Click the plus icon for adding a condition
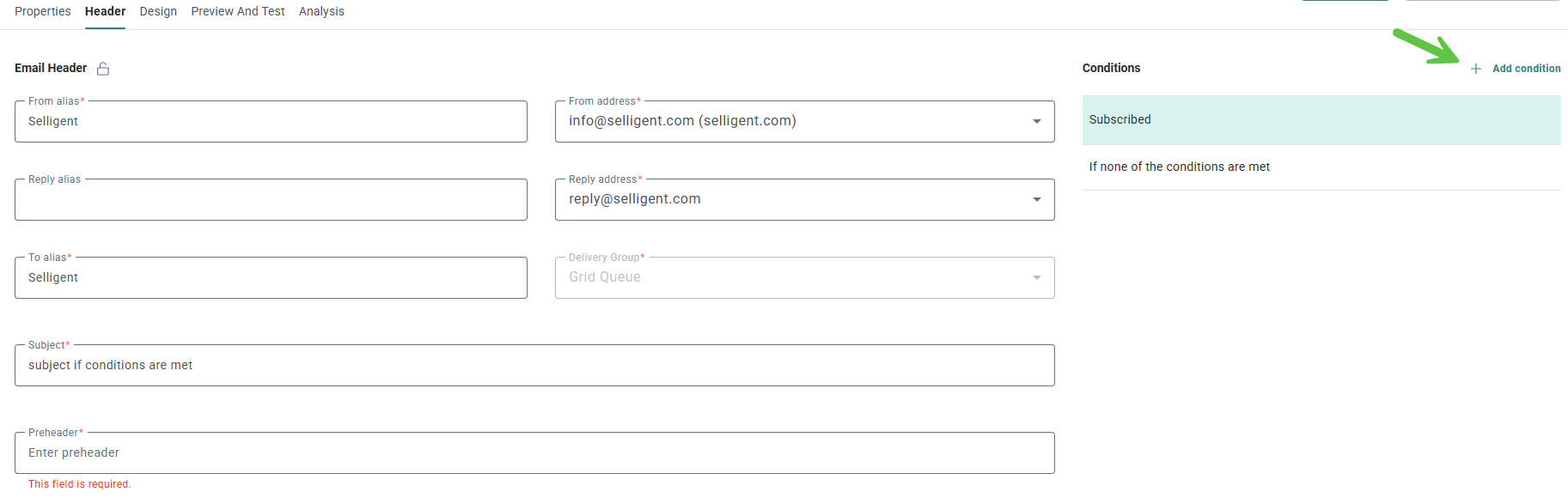The width and height of the screenshot is (1568, 504). point(1475,69)
